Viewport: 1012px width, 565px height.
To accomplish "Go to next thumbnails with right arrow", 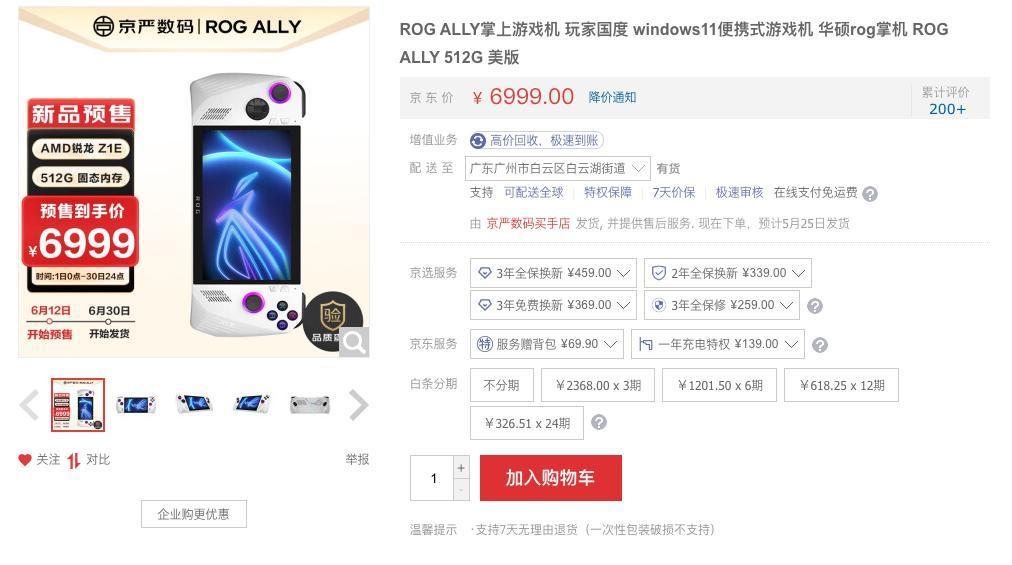I will [x=359, y=406].
